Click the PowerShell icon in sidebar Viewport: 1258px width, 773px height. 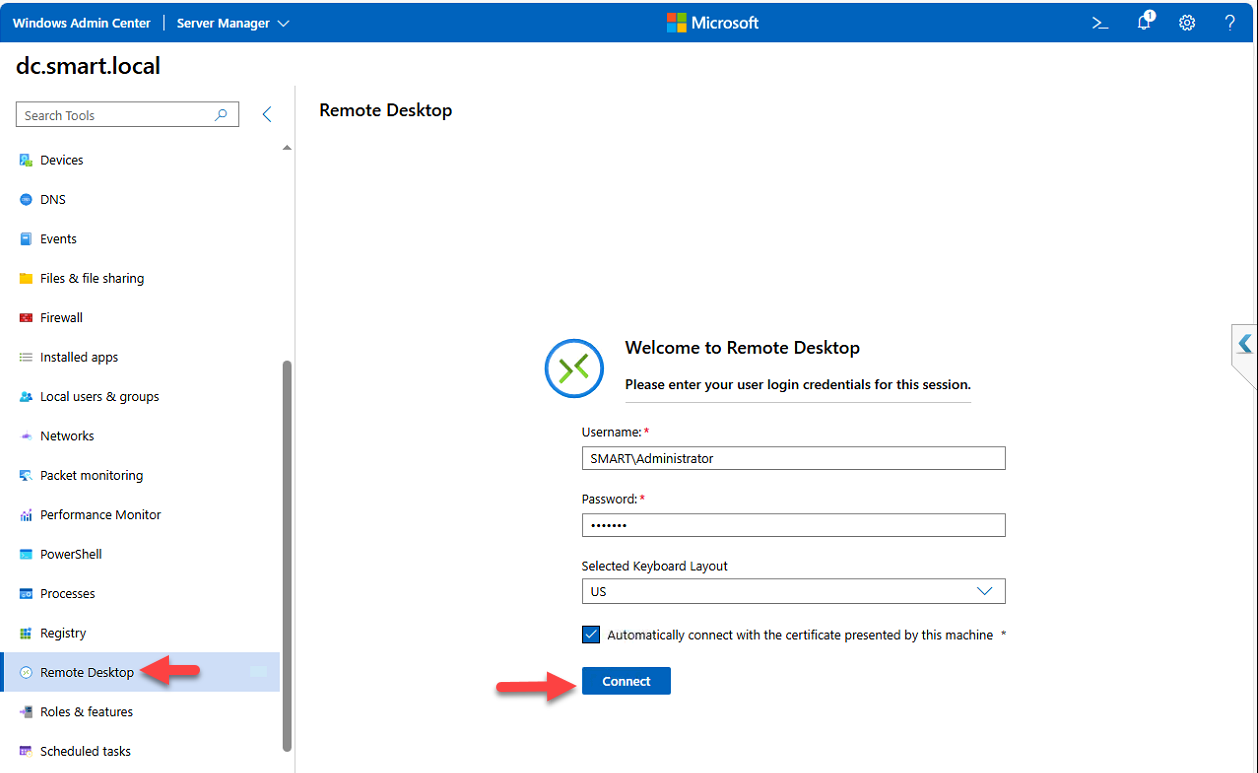click(x=26, y=554)
